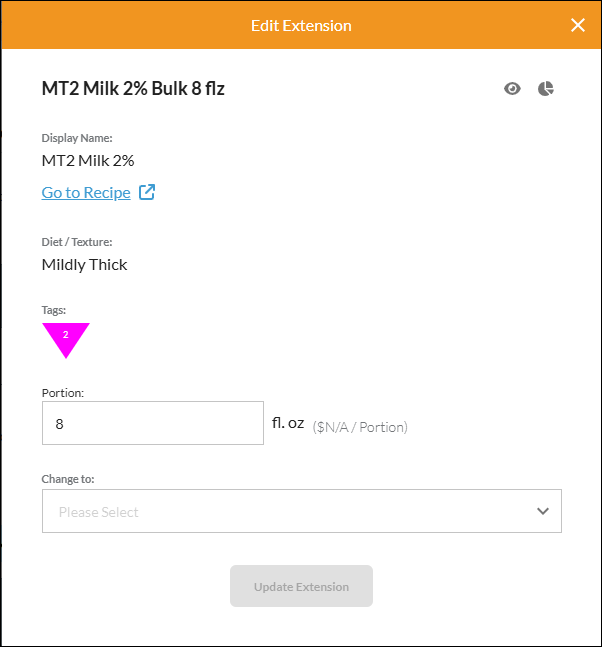The height and width of the screenshot is (647, 602).
Task: Open the Go to Recipe link
Action: (86, 193)
